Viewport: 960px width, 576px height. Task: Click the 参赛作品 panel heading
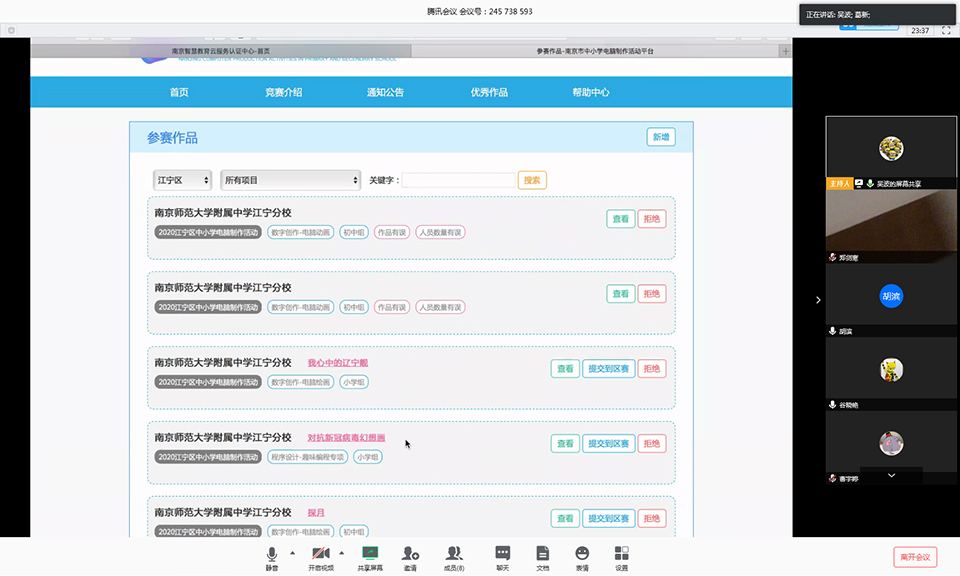[x=172, y=138]
